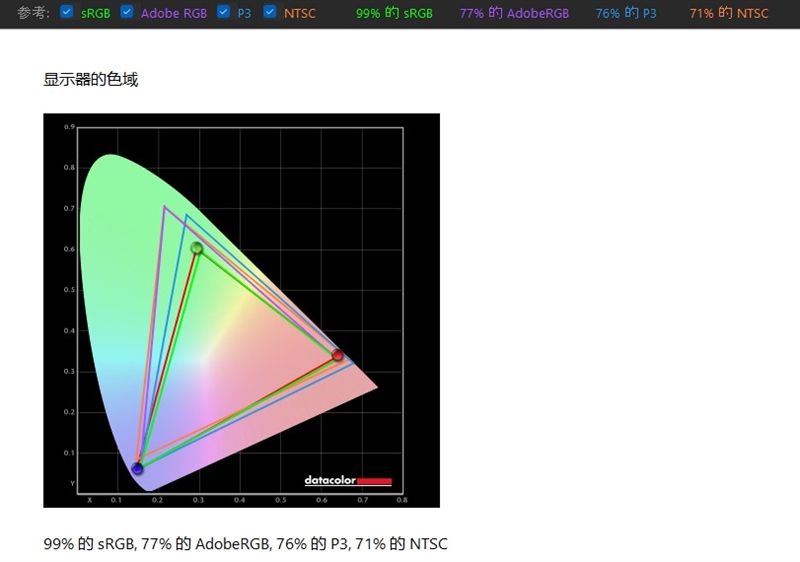Viewport: 800px width, 562px height.
Task: Select the 99% 的 sRGB result text
Action: click(394, 13)
